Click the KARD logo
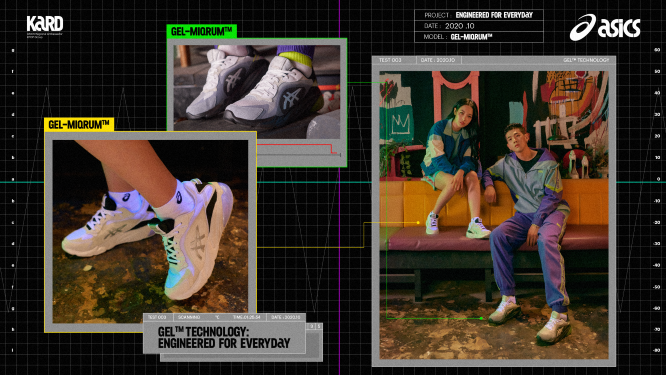666x375 pixels. pos(45,24)
